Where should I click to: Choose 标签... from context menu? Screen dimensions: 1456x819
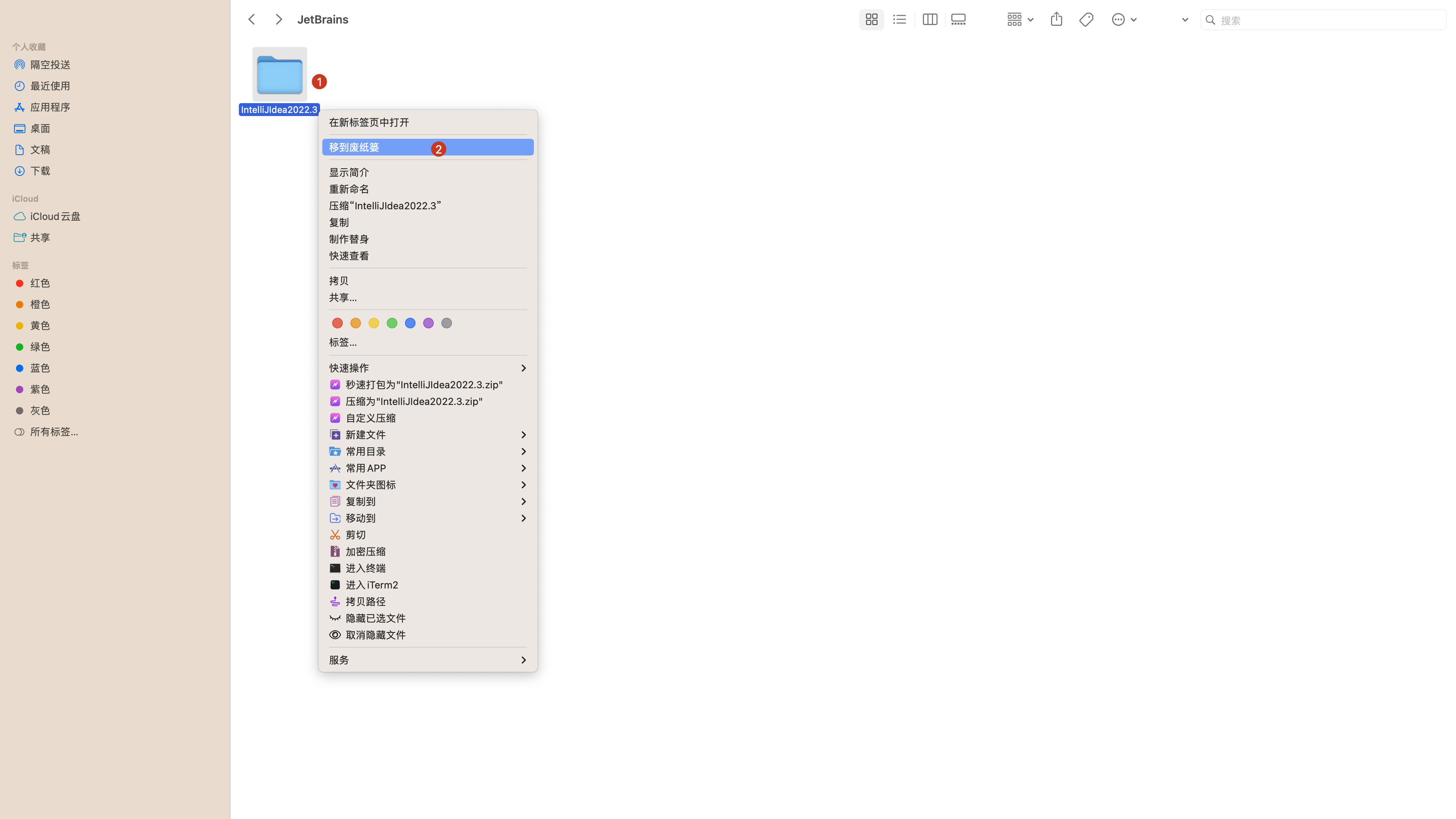428,342
